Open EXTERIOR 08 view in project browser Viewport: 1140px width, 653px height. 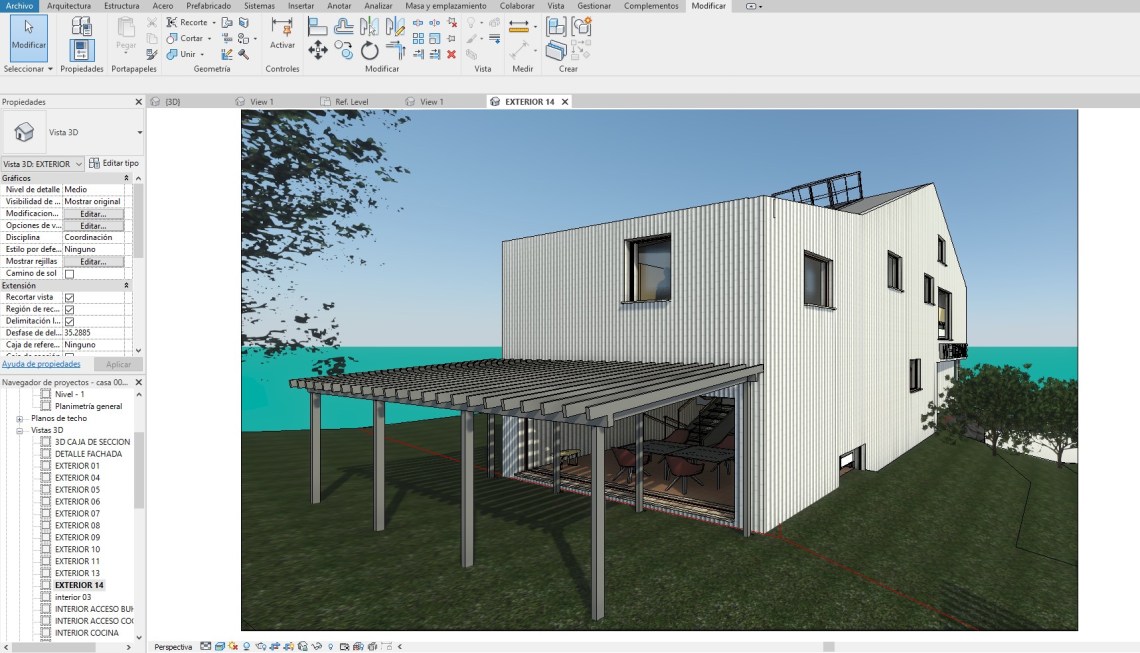[77, 525]
